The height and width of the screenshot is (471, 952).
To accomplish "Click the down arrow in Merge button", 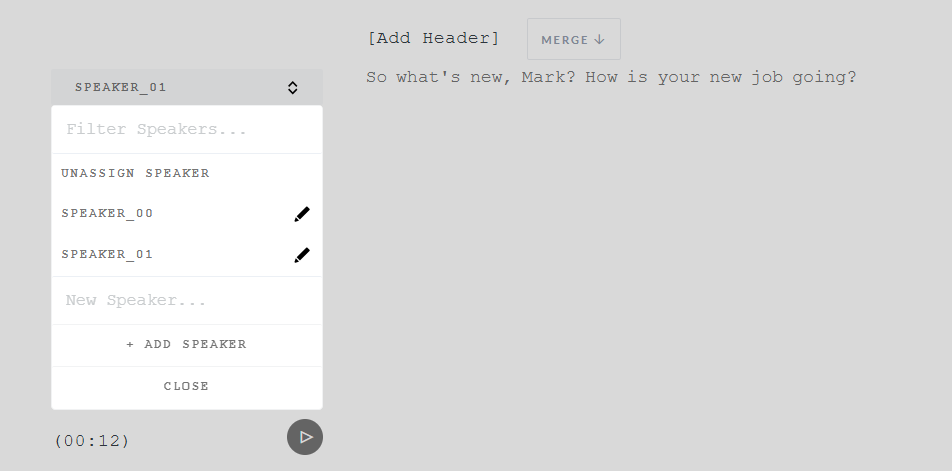I will pos(599,39).
